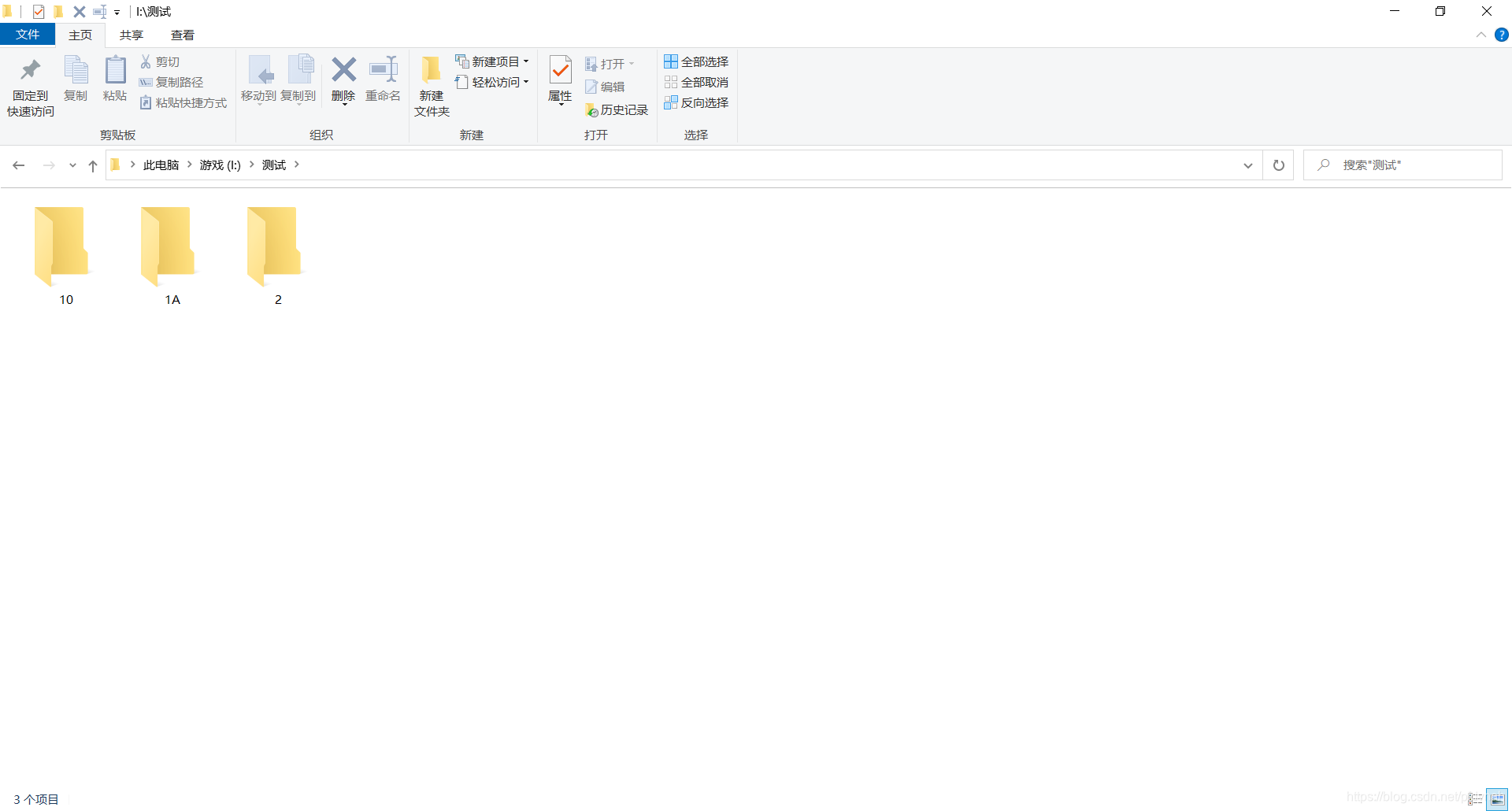Switch to details view in the status bar

click(x=1475, y=799)
